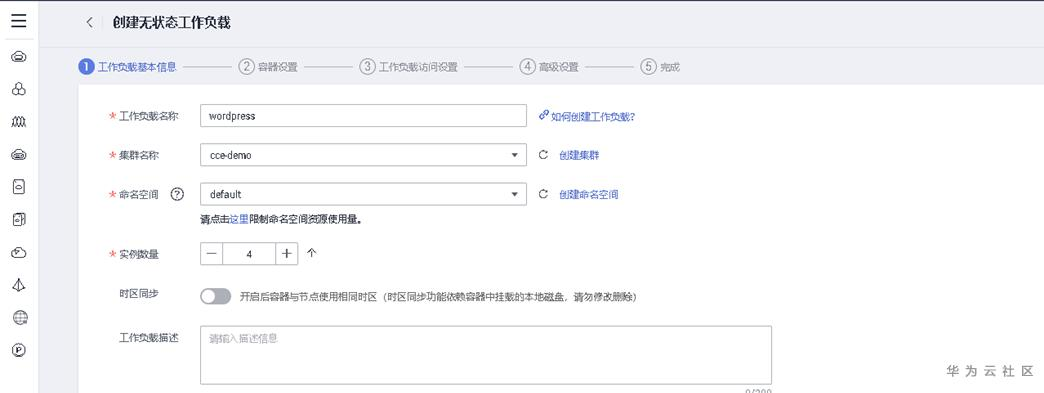
Task: Toggle the time zone synchronization switch
Action: coord(216,296)
